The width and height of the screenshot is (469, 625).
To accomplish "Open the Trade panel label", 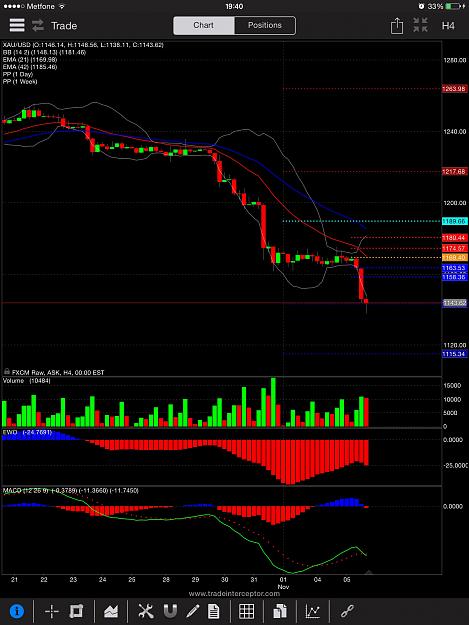I will click(x=64, y=26).
